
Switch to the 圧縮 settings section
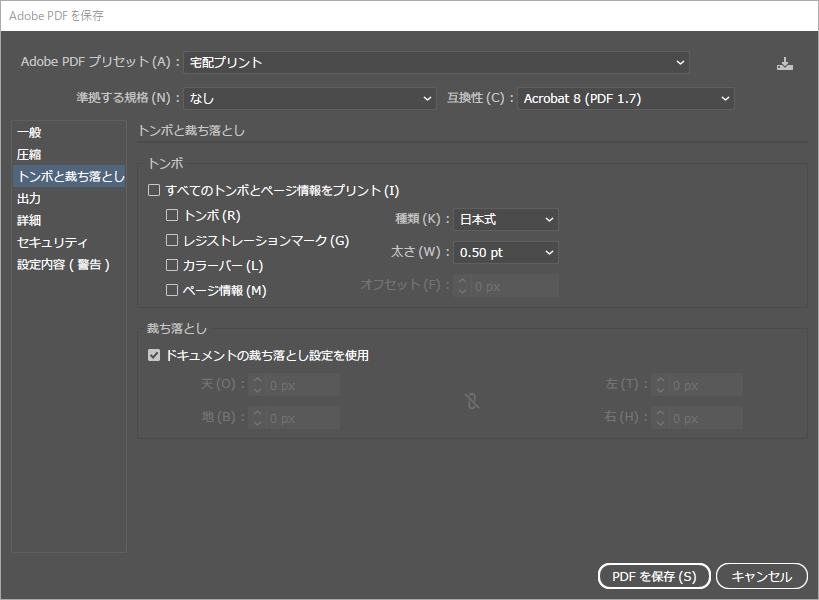click(30, 154)
